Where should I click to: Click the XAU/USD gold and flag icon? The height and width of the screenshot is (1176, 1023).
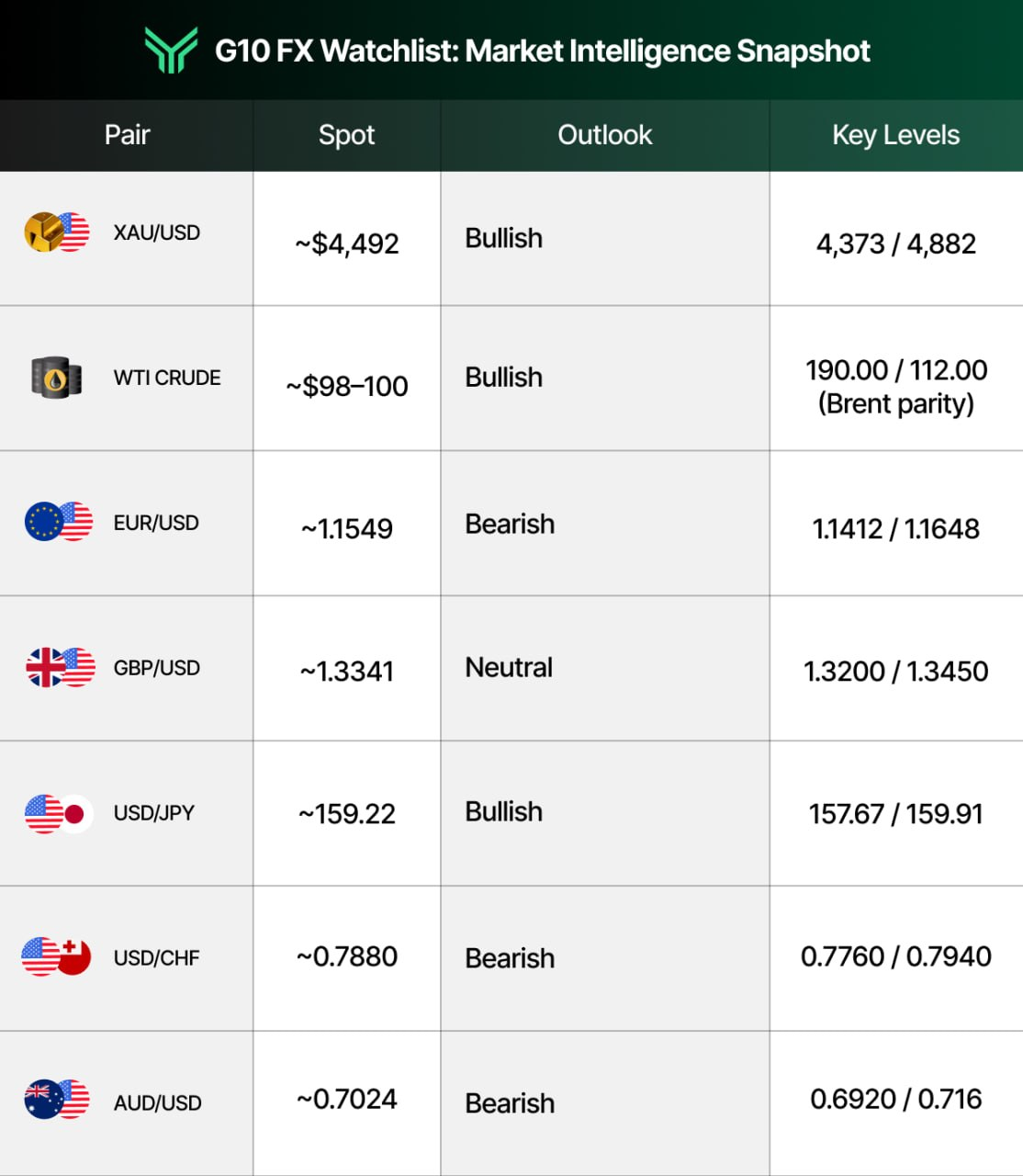pos(57,232)
